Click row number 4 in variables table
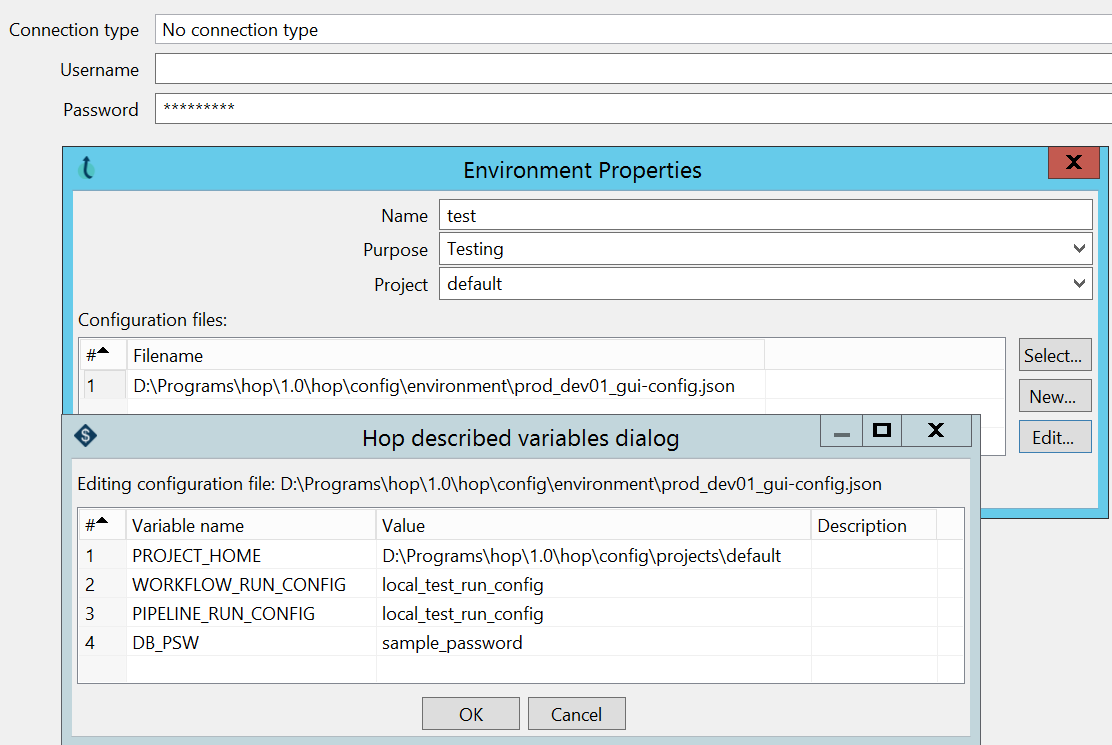The width and height of the screenshot is (1112, 745). tap(102, 642)
